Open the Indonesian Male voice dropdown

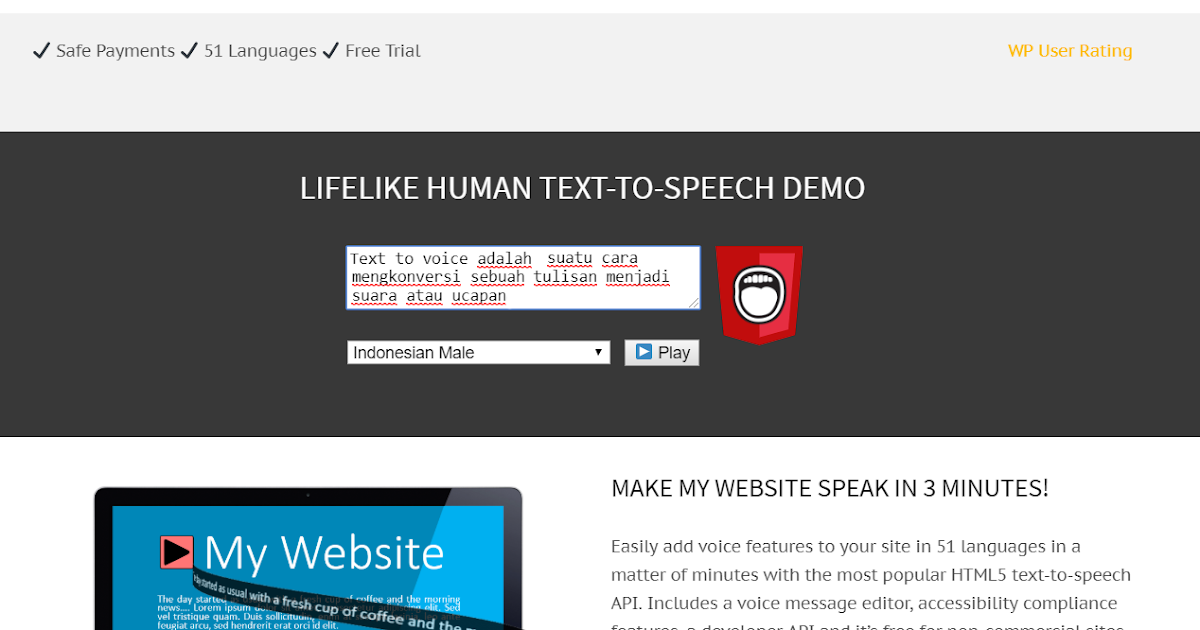pyautogui.click(x=478, y=352)
